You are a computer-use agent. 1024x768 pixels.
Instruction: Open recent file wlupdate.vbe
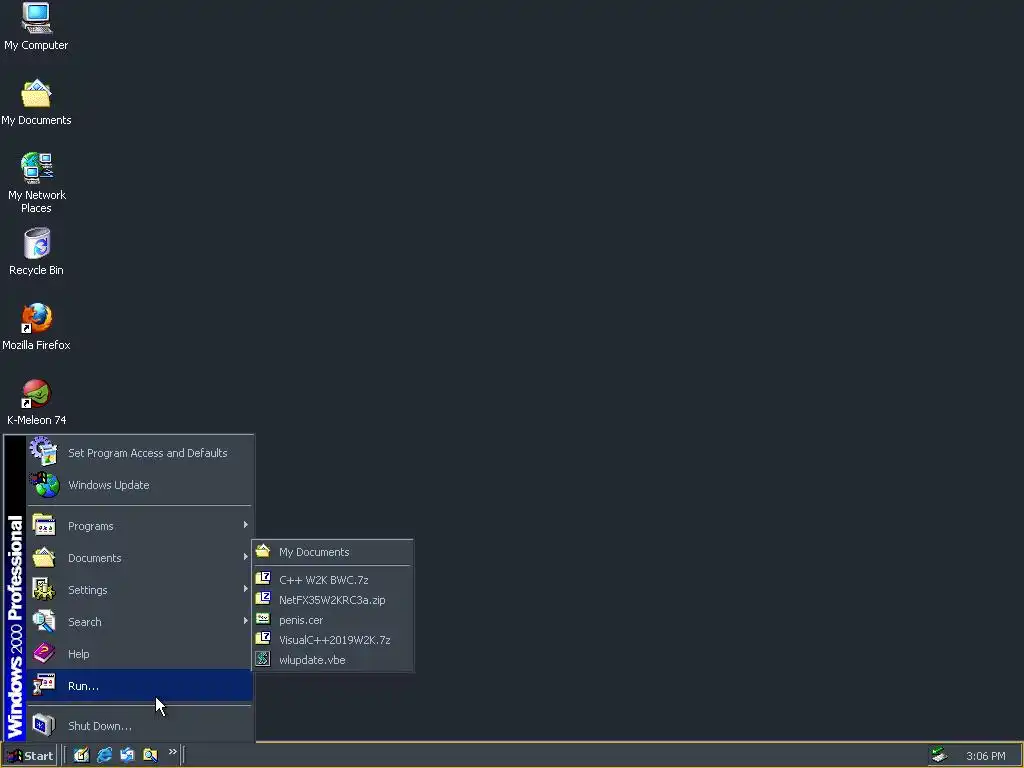tap(332, 660)
